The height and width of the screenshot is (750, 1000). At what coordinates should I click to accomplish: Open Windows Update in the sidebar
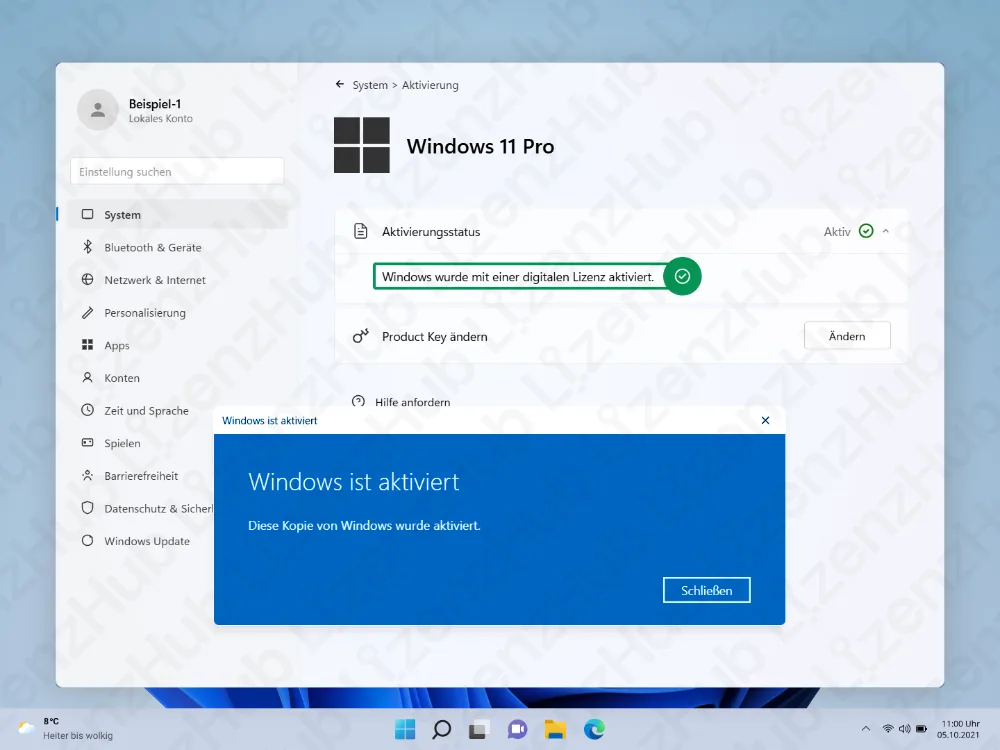pos(89,540)
